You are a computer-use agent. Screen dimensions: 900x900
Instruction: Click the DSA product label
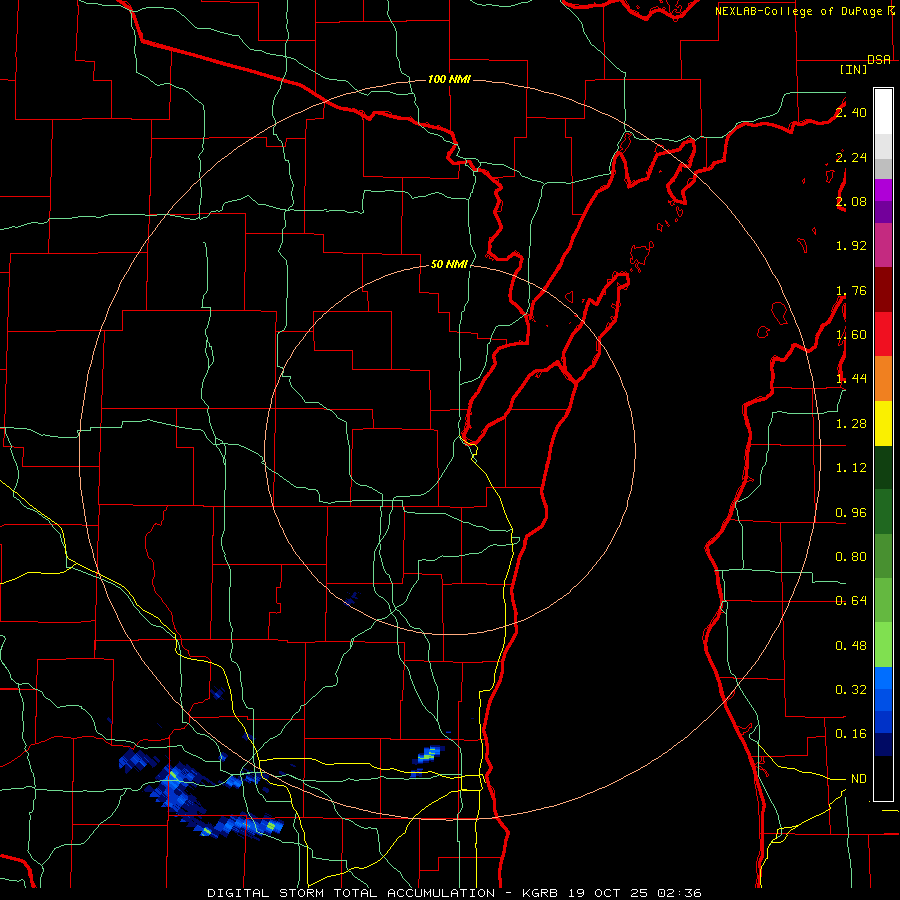coord(879,60)
